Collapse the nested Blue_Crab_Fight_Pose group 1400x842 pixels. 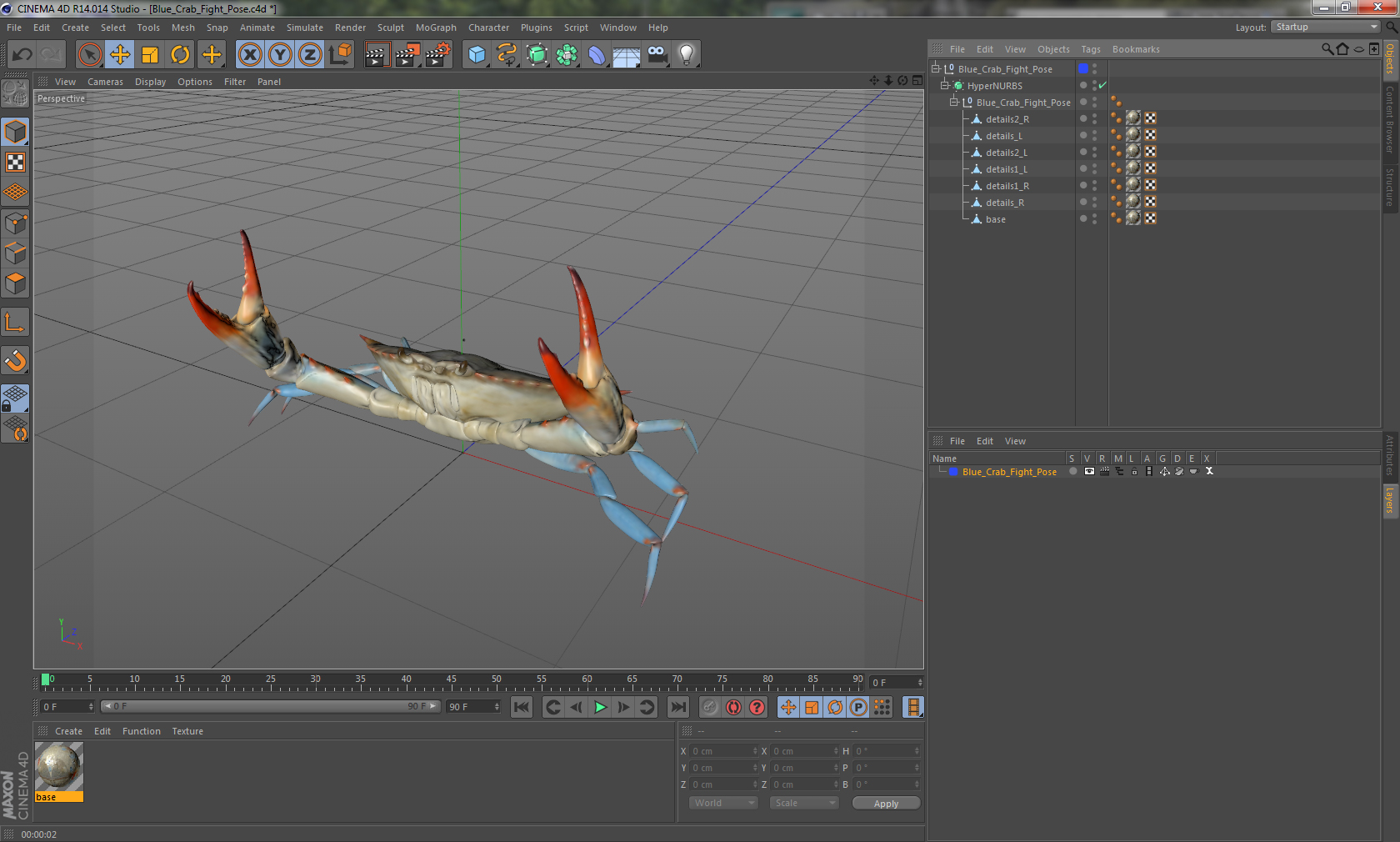pos(954,102)
